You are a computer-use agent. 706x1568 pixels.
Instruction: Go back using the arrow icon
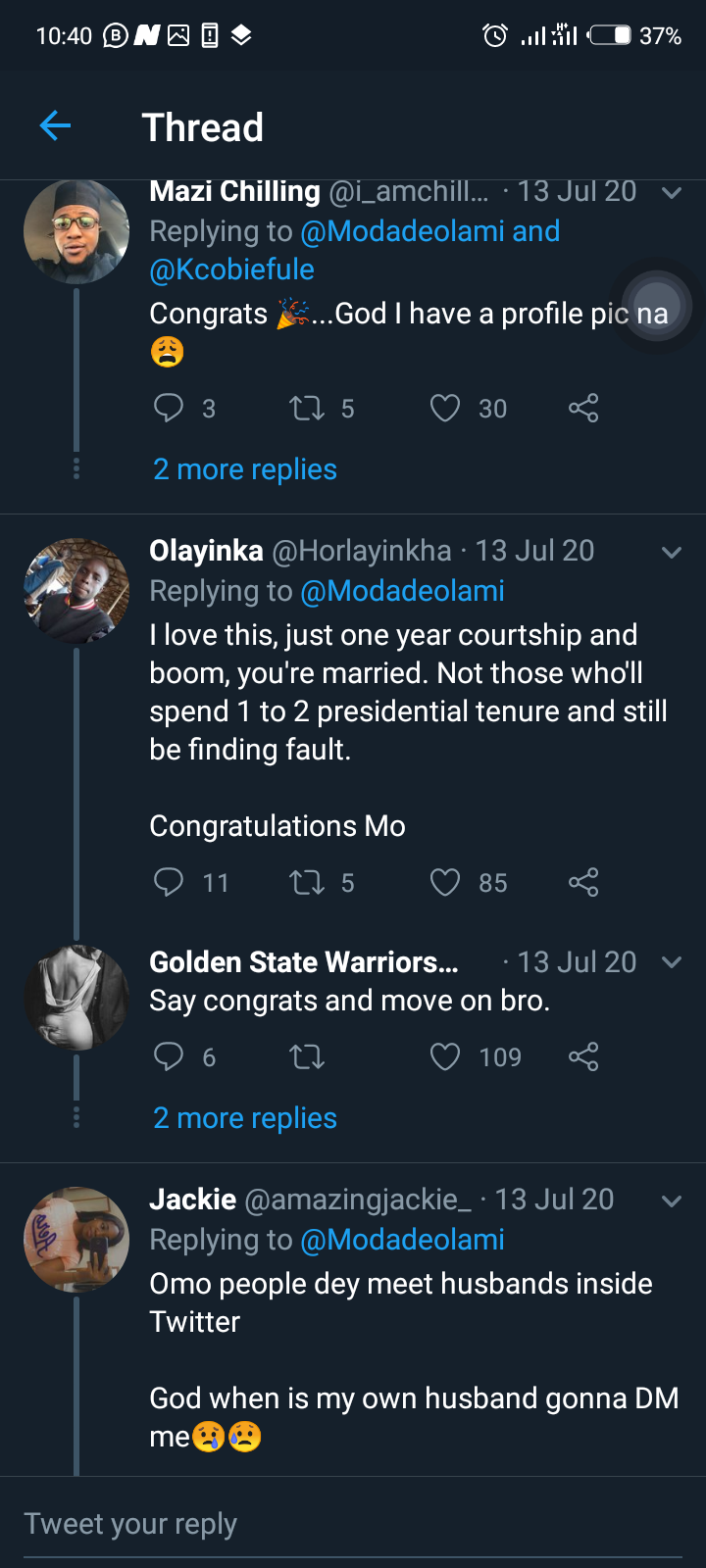click(x=55, y=125)
